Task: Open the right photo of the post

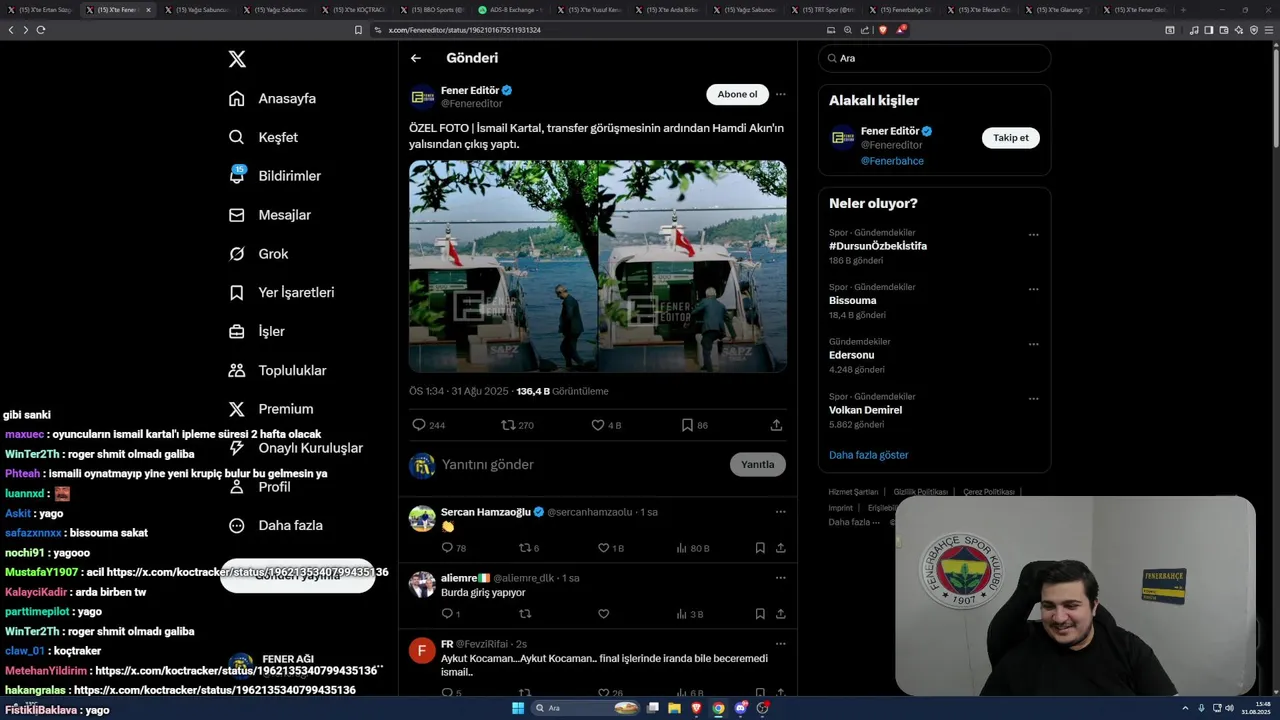Action: coord(693,266)
